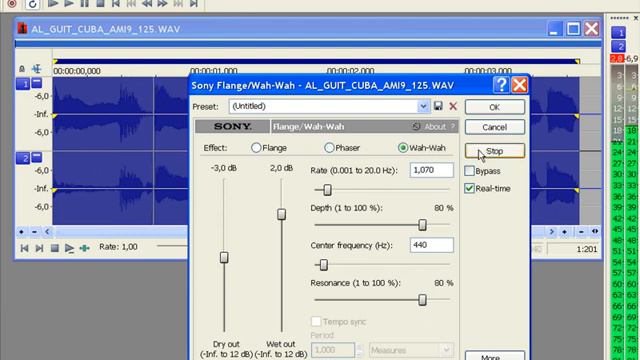Screen dimensions: 640x360
Task: Open the Preset dropdown arrow
Action: pyautogui.click(x=423, y=107)
